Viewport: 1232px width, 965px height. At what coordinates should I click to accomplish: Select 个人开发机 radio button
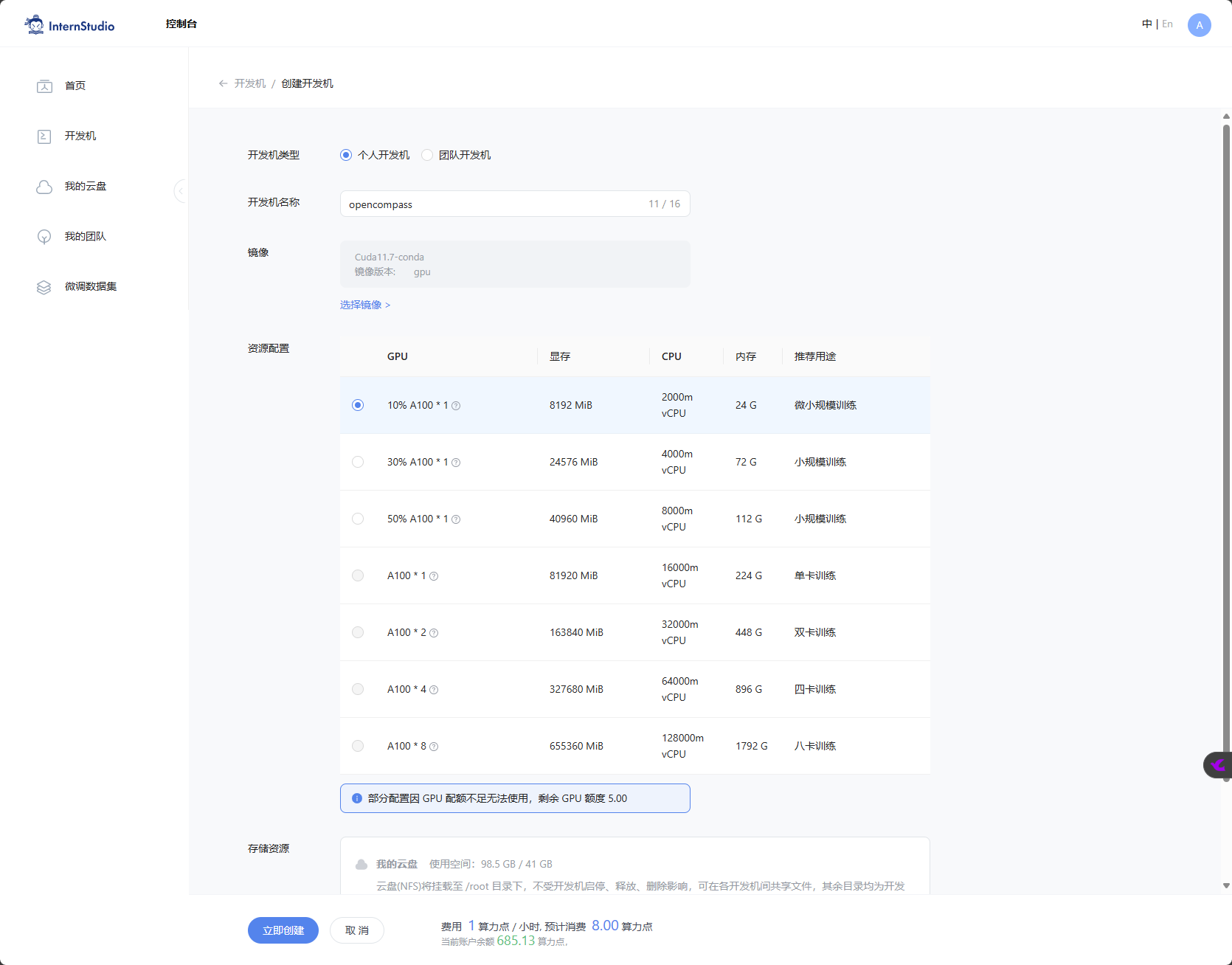point(346,155)
